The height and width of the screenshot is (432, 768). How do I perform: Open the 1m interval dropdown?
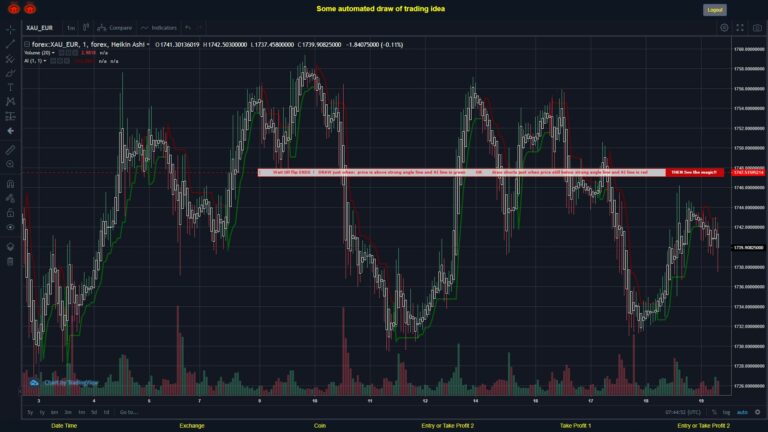coord(71,28)
